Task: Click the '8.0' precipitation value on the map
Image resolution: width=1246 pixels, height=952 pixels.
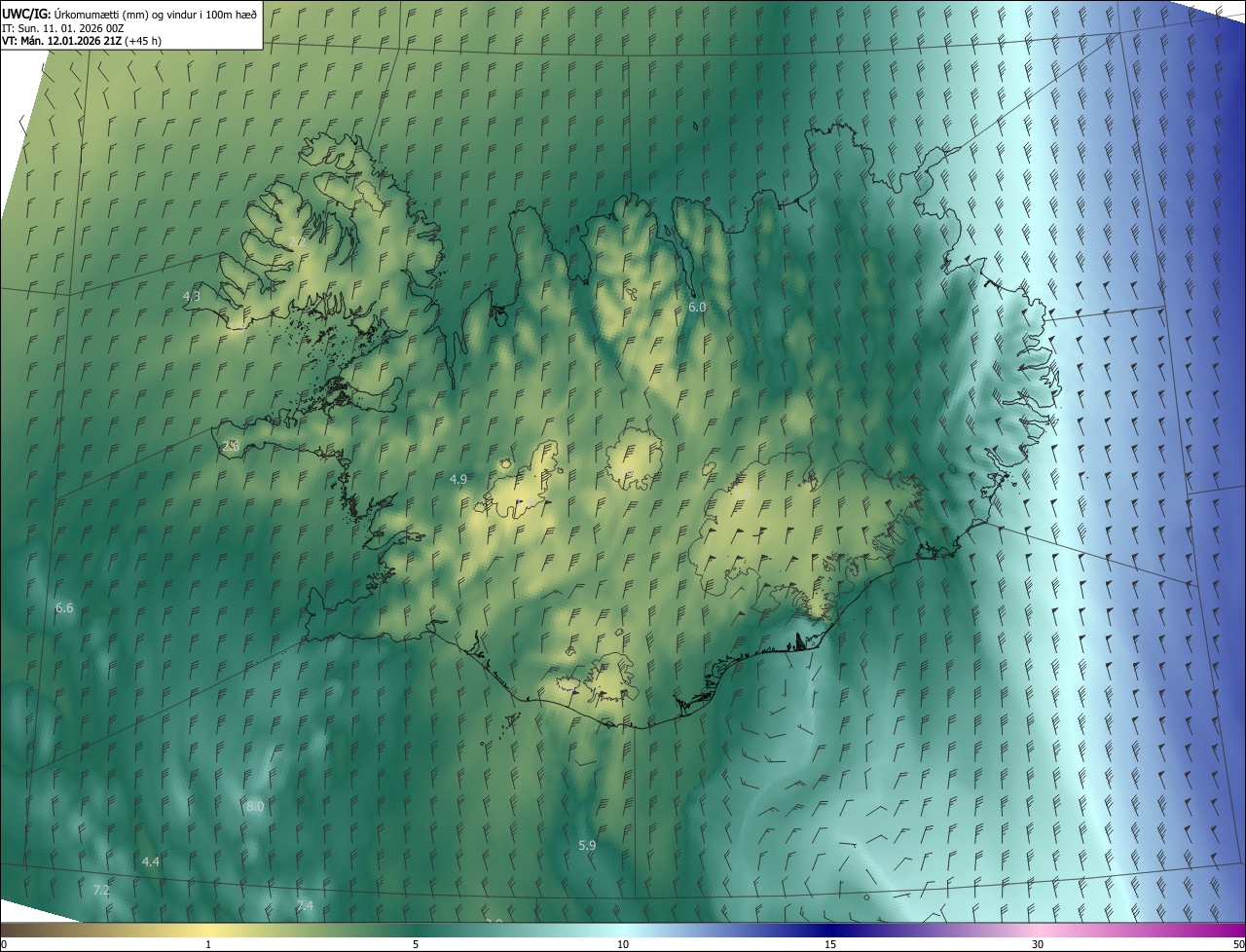Action: pos(255,806)
